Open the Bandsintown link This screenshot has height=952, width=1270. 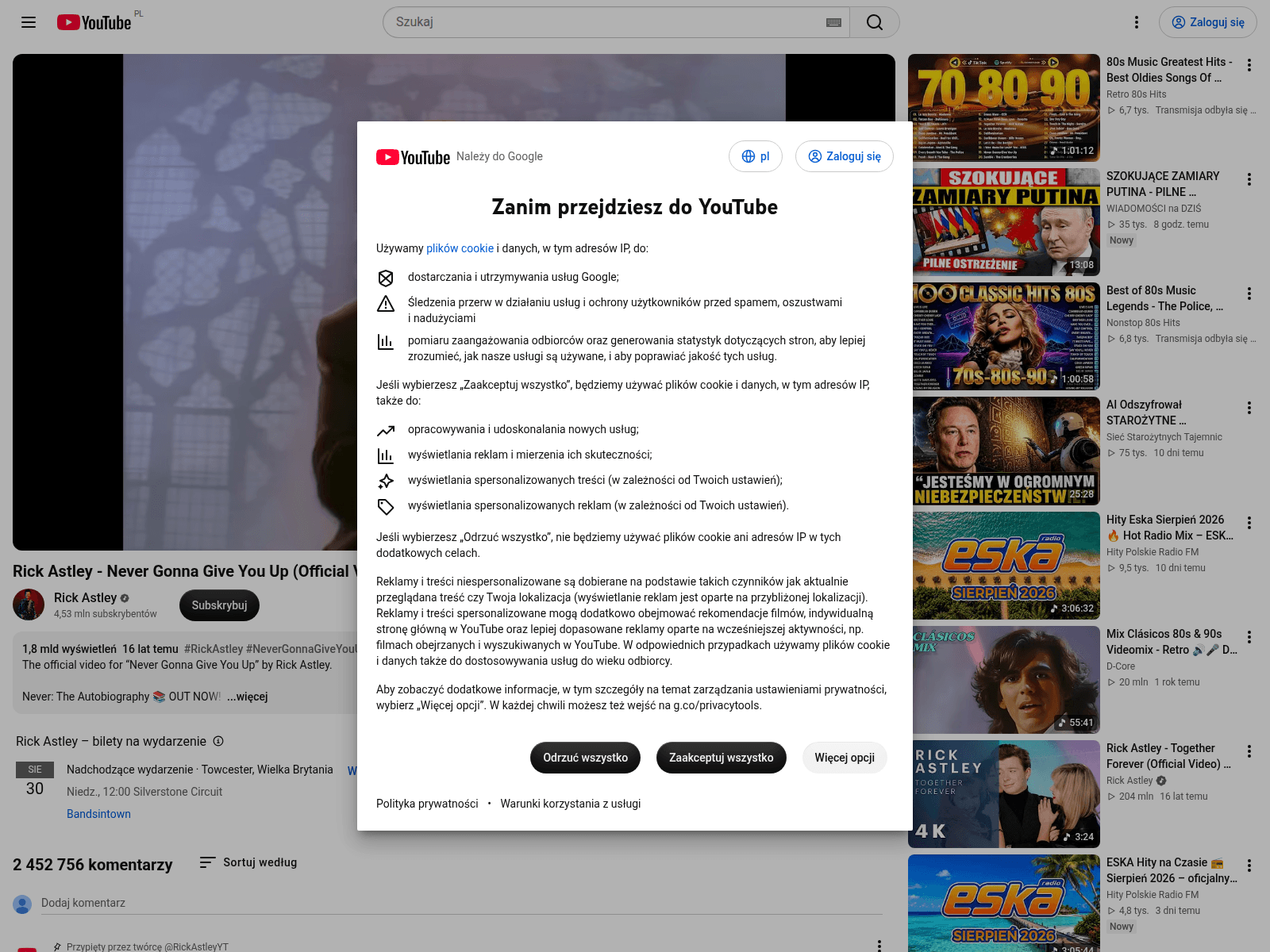(98, 814)
